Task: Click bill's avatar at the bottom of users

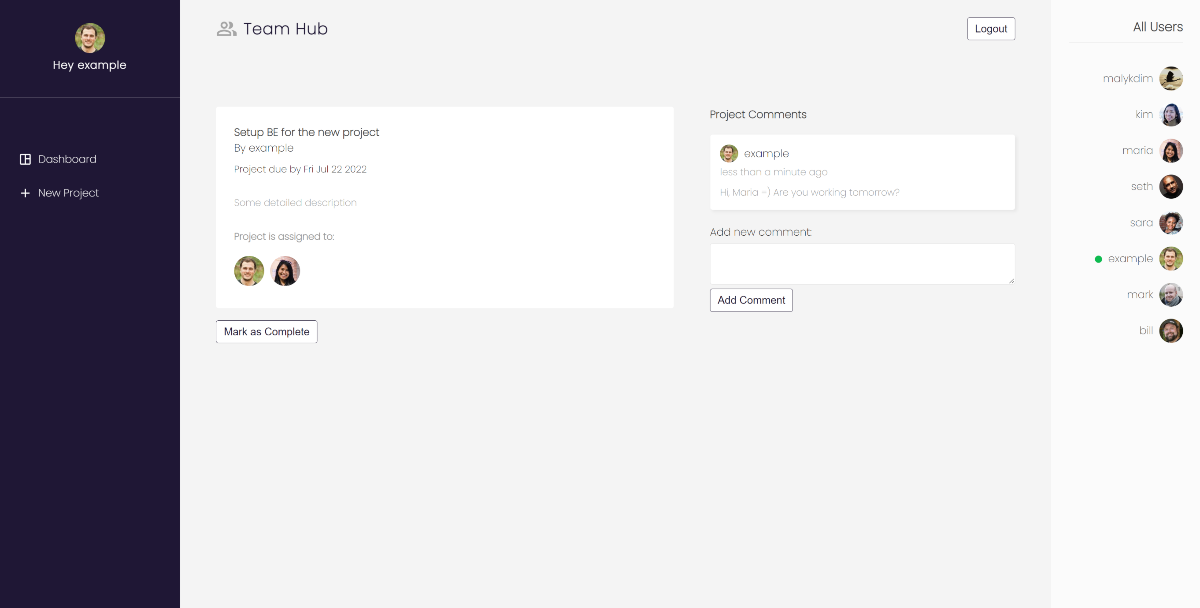Action: 1171,330
